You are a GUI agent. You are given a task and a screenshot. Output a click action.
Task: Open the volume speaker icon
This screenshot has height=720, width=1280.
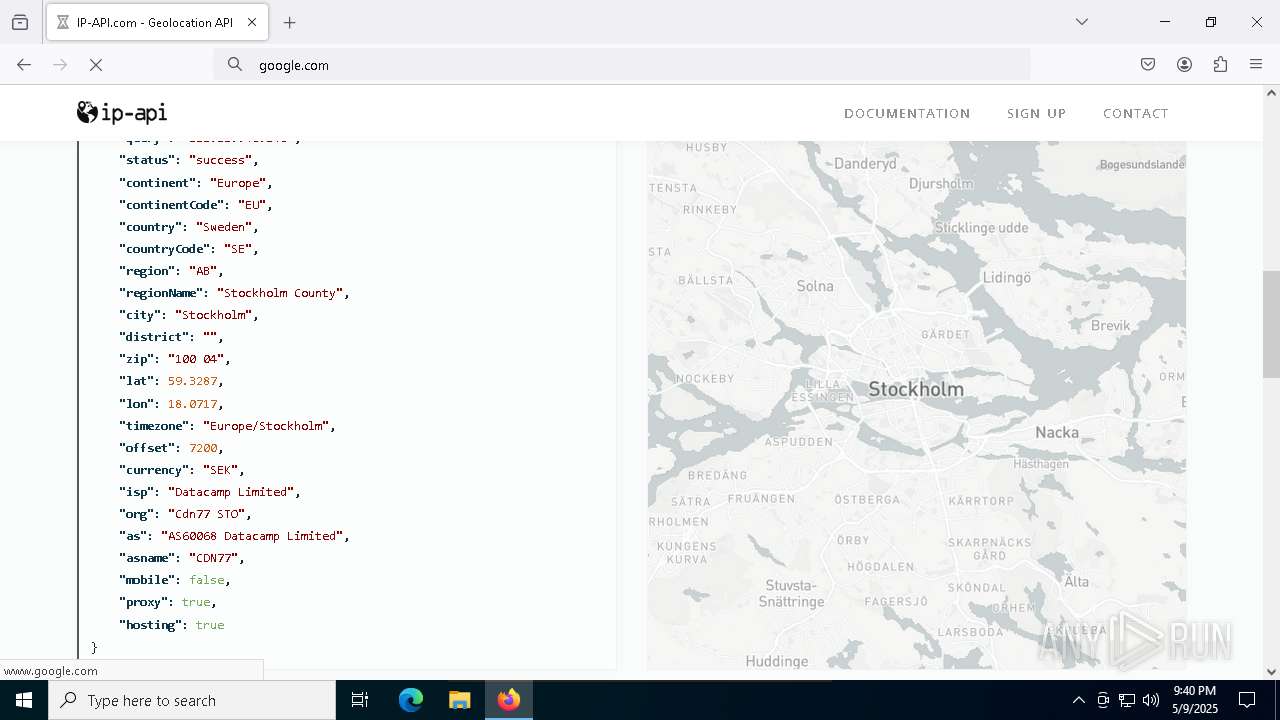click(1151, 700)
